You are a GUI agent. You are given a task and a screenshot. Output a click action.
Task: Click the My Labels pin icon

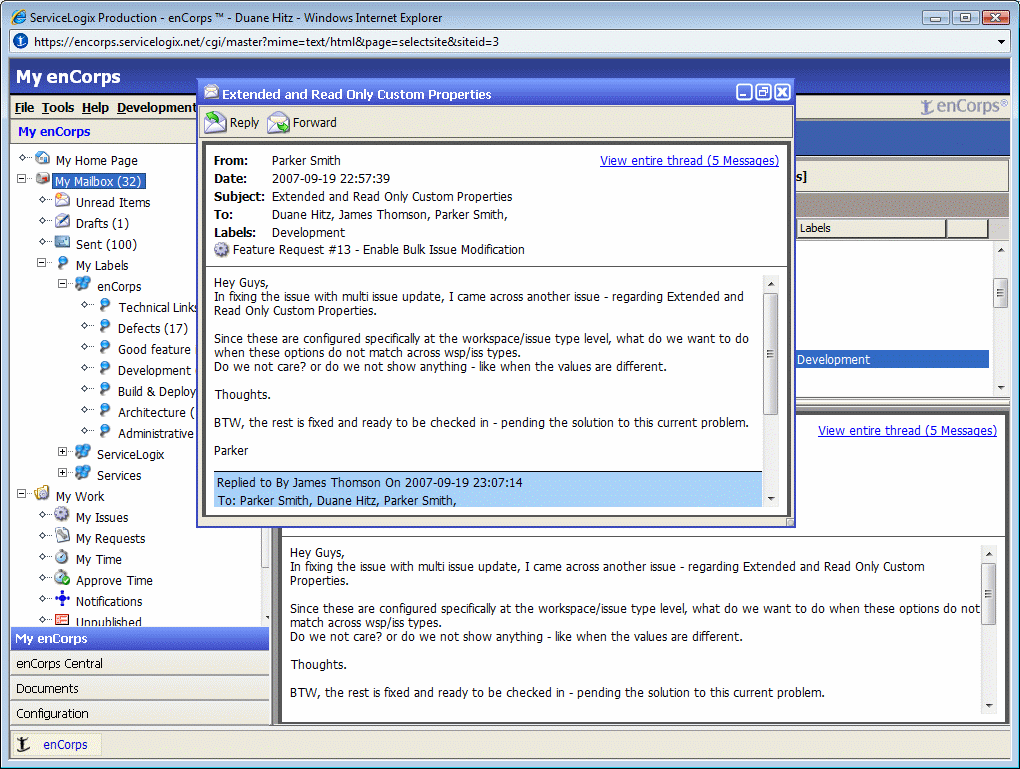tap(62, 263)
